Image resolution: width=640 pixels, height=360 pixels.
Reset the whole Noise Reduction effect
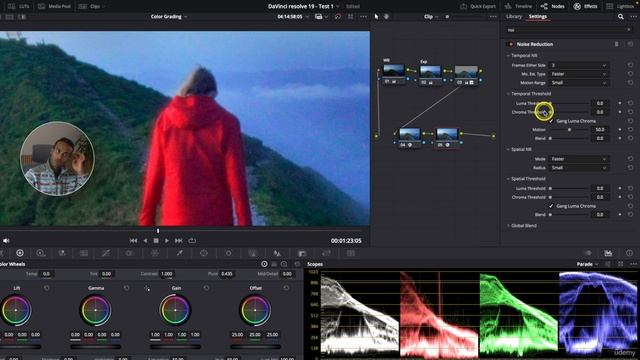click(x=630, y=44)
